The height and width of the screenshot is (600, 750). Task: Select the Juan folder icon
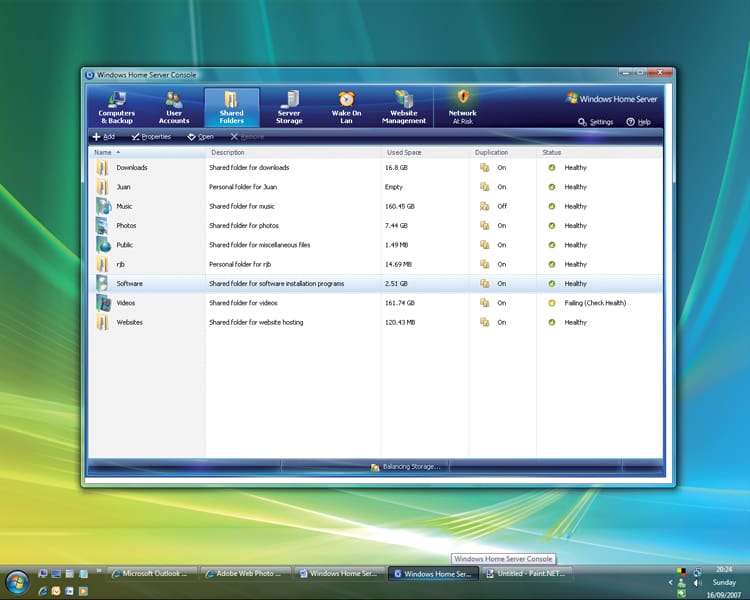pos(102,187)
